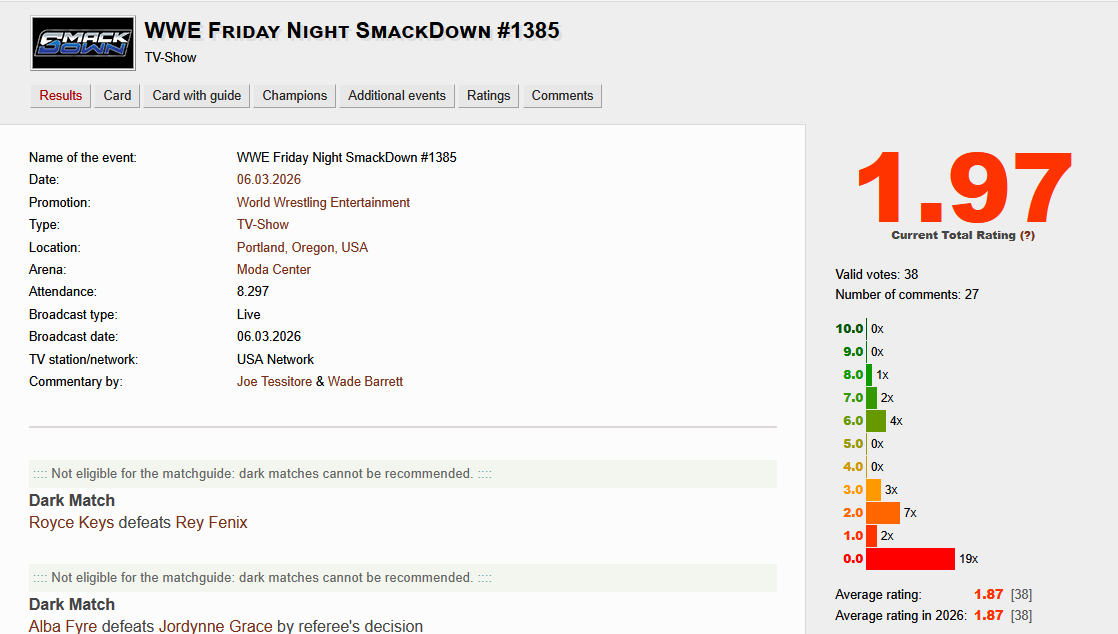Image resolution: width=1118 pixels, height=634 pixels.
Task: Switch to the Ratings tab
Action: coord(488,96)
